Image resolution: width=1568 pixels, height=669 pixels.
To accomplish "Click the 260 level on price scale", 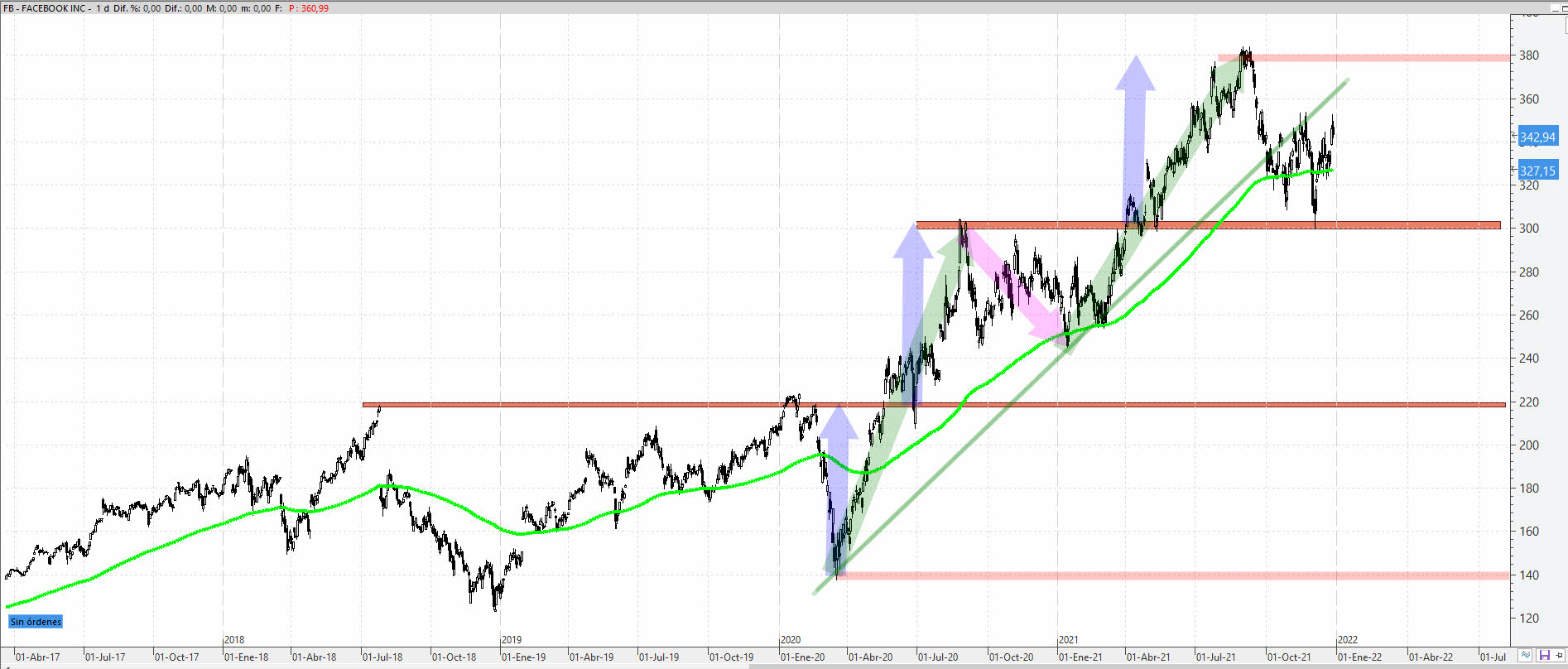I will tap(1528, 315).
